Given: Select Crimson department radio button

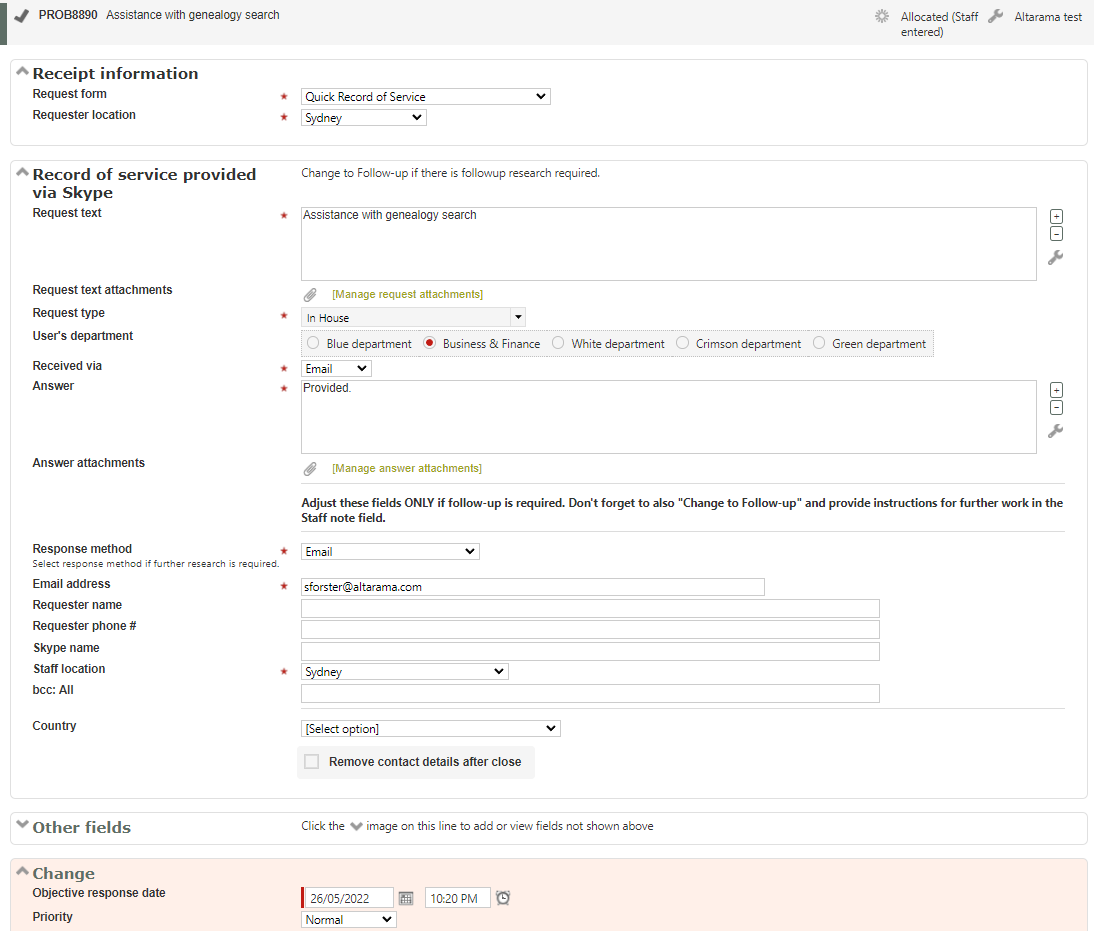Looking at the screenshot, I should [682, 343].
